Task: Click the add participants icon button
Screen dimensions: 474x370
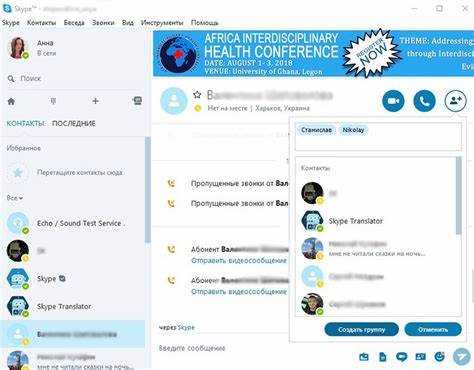Action: (455, 101)
